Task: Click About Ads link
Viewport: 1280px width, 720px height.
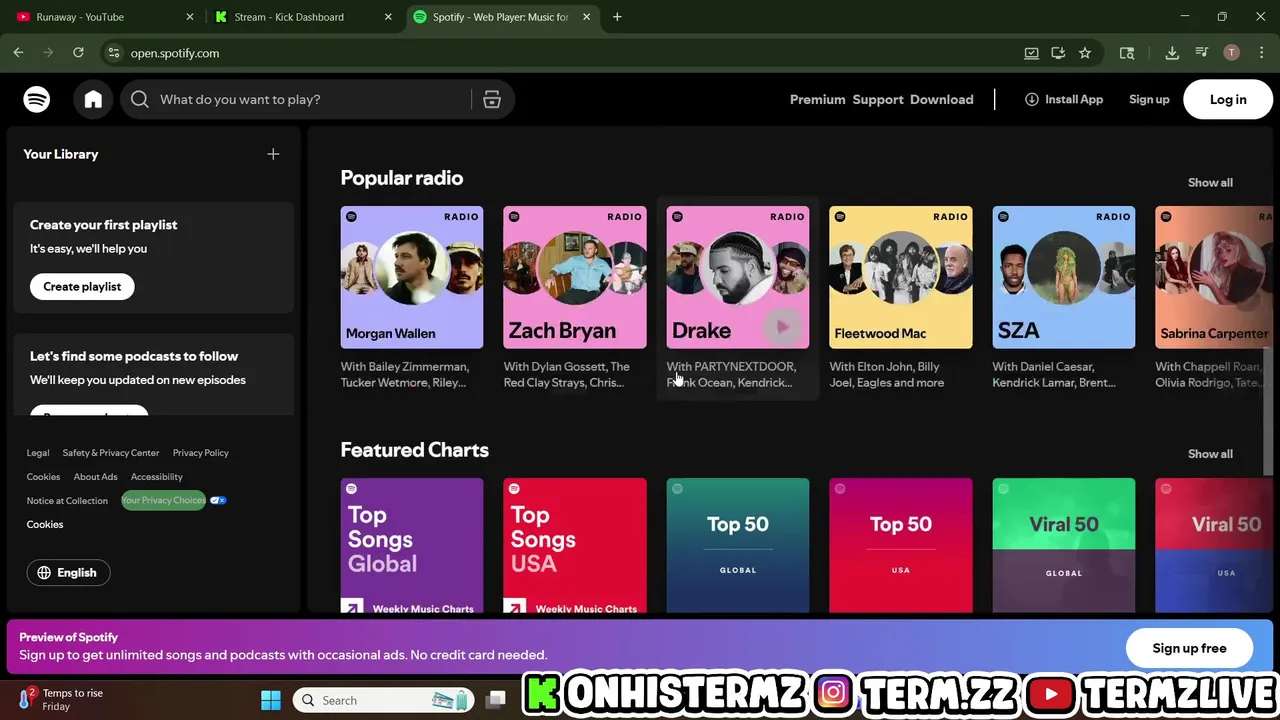Action: tap(95, 477)
